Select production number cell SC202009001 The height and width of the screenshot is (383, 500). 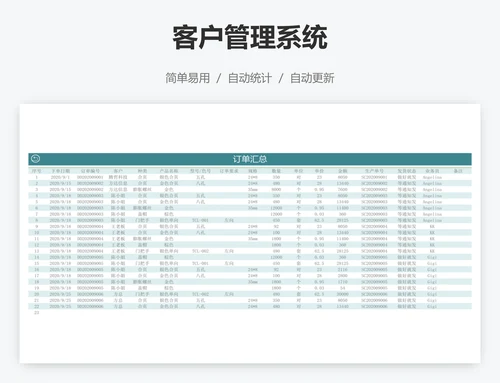pyautogui.click(x=374, y=177)
